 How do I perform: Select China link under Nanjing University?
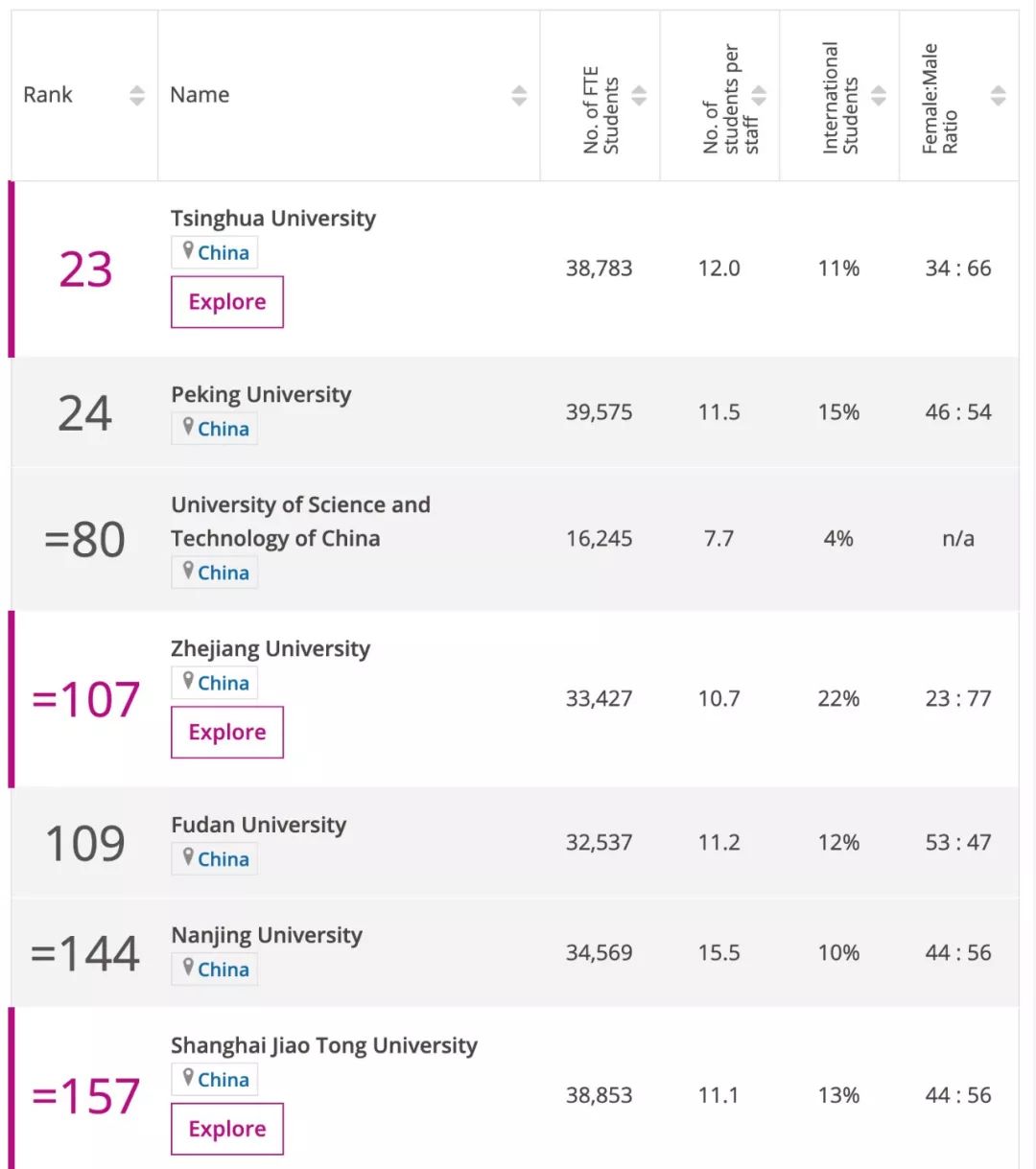(224, 970)
